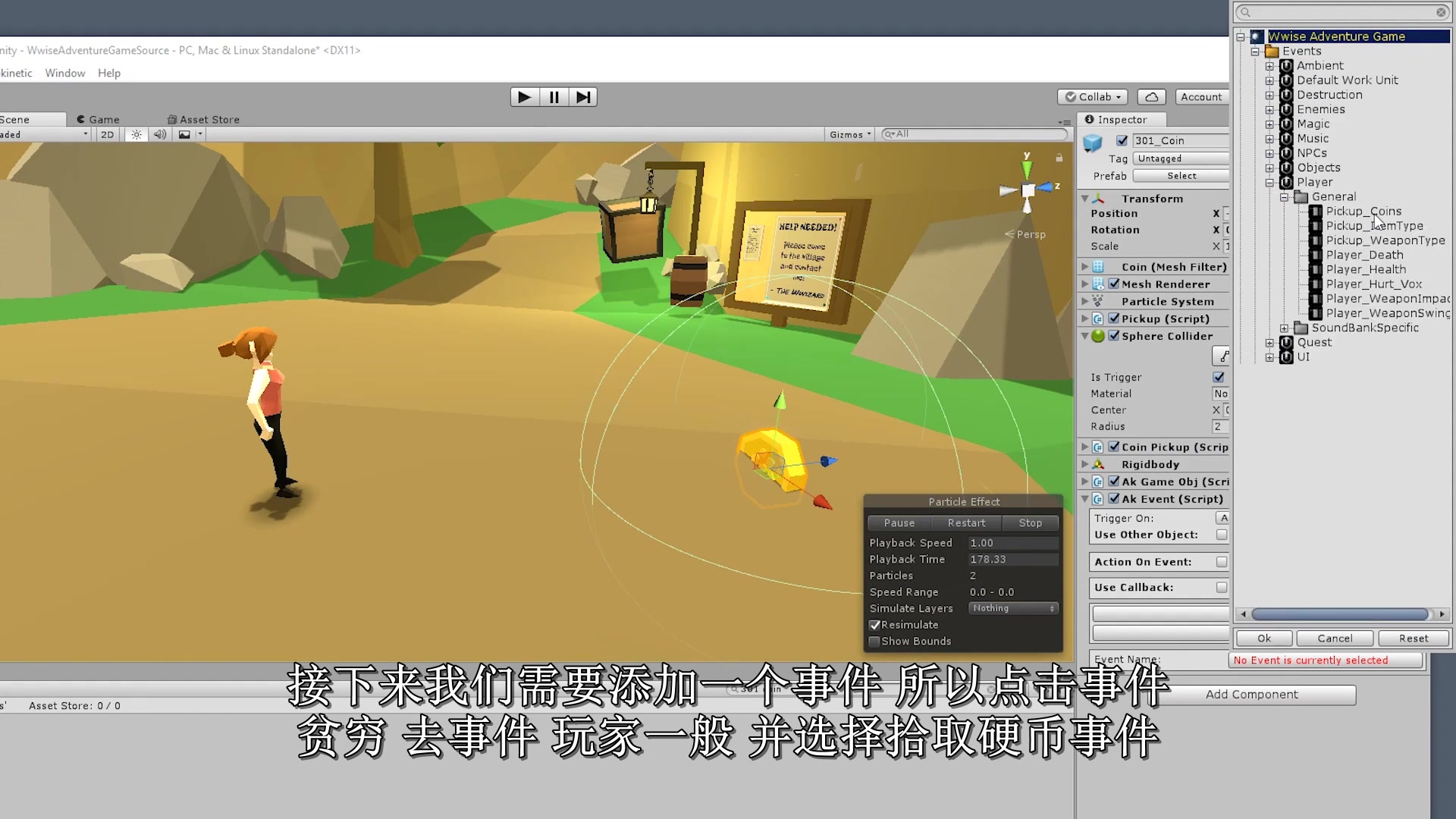Open the Collab dropdown
The width and height of the screenshot is (1456, 819).
click(x=1092, y=97)
